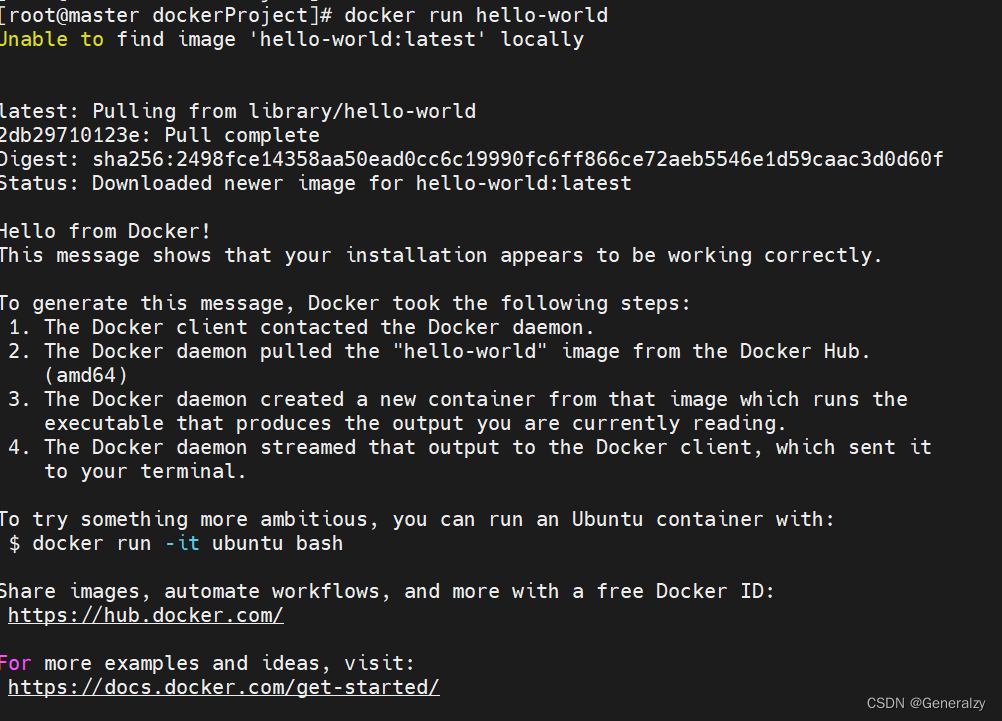This screenshot has width=1002, height=721.
Task: Open the docs.docker.com get-started link
Action: coord(224,687)
